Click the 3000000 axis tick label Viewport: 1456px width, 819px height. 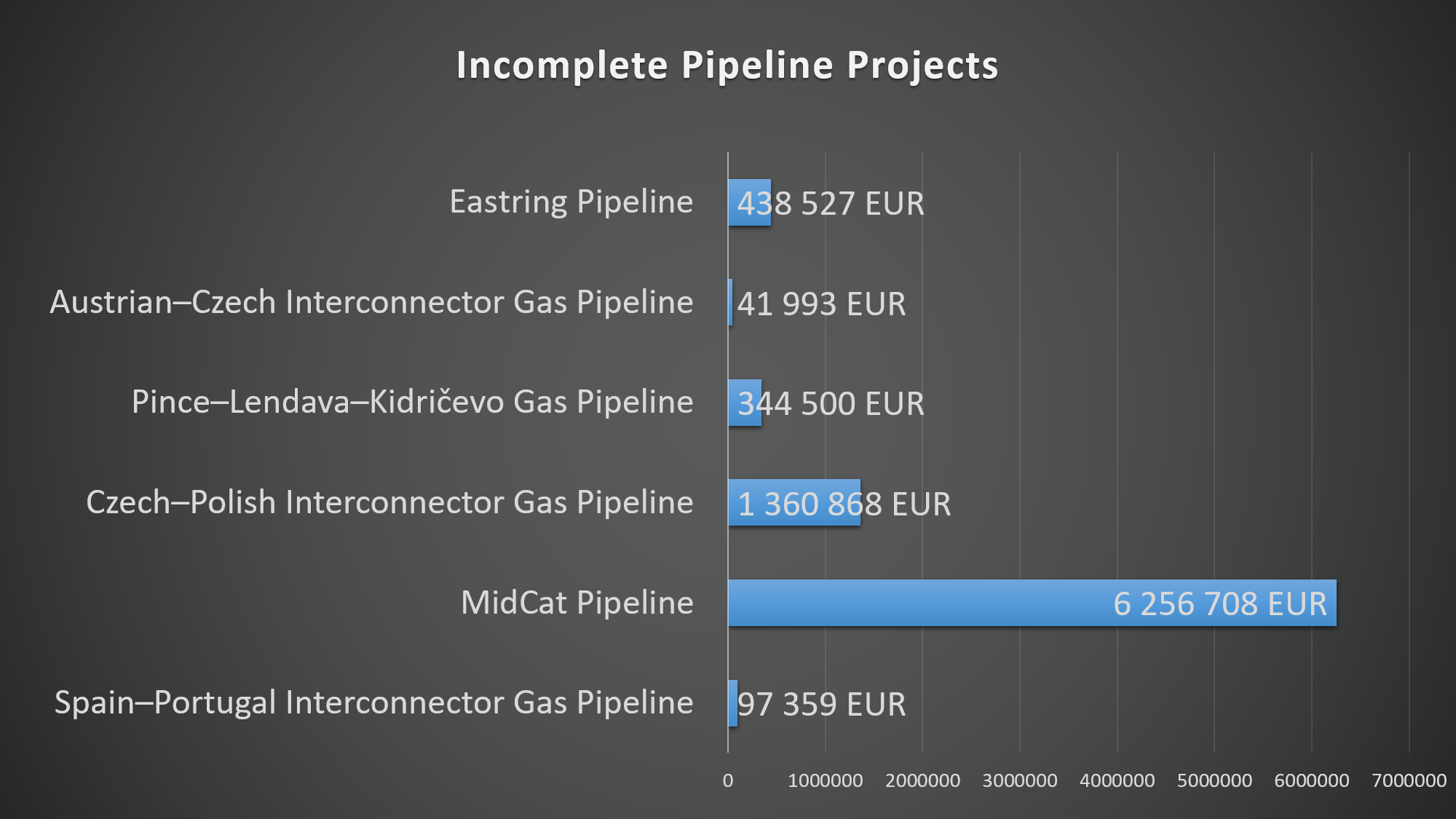[1020, 780]
